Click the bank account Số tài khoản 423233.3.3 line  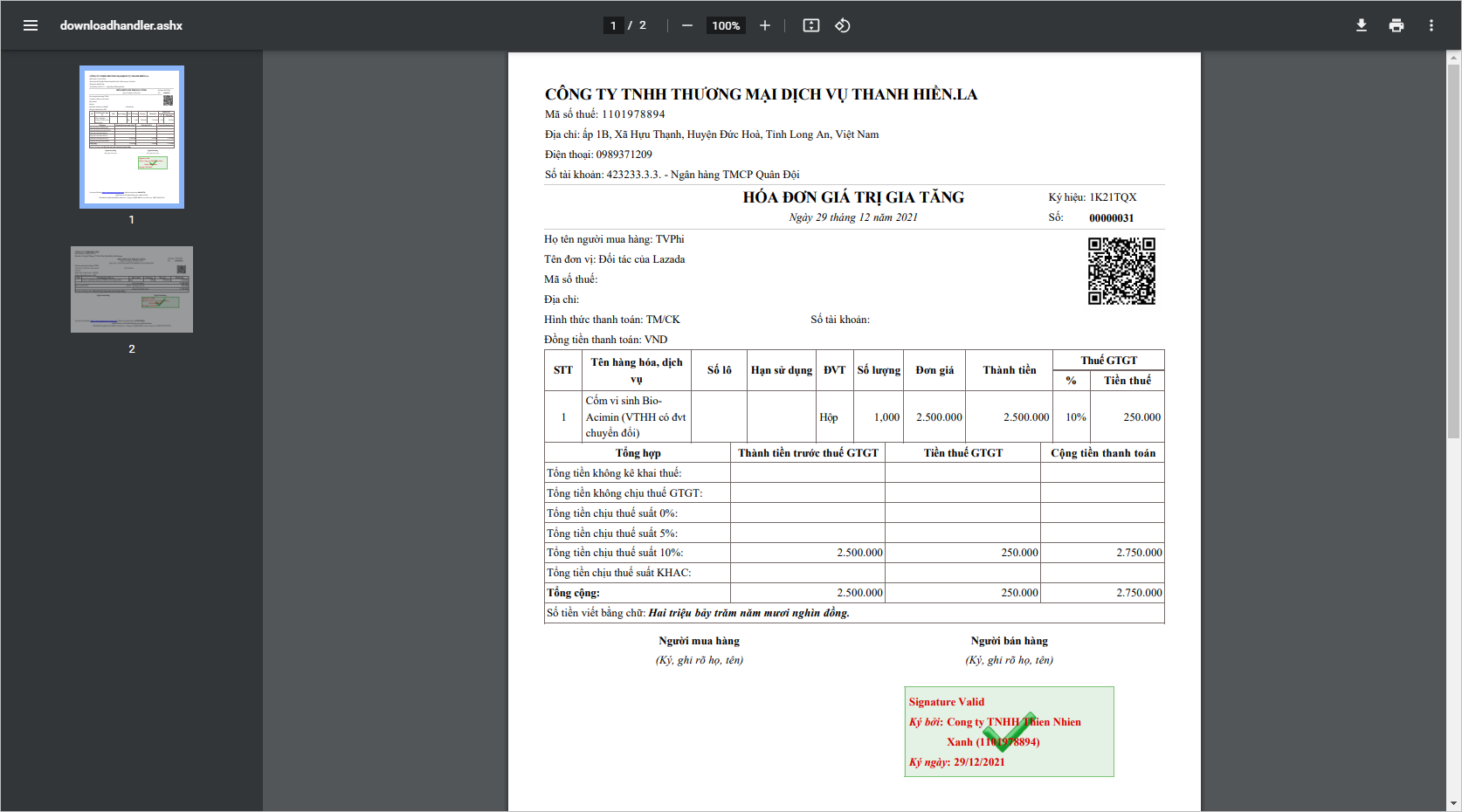pos(672,175)
